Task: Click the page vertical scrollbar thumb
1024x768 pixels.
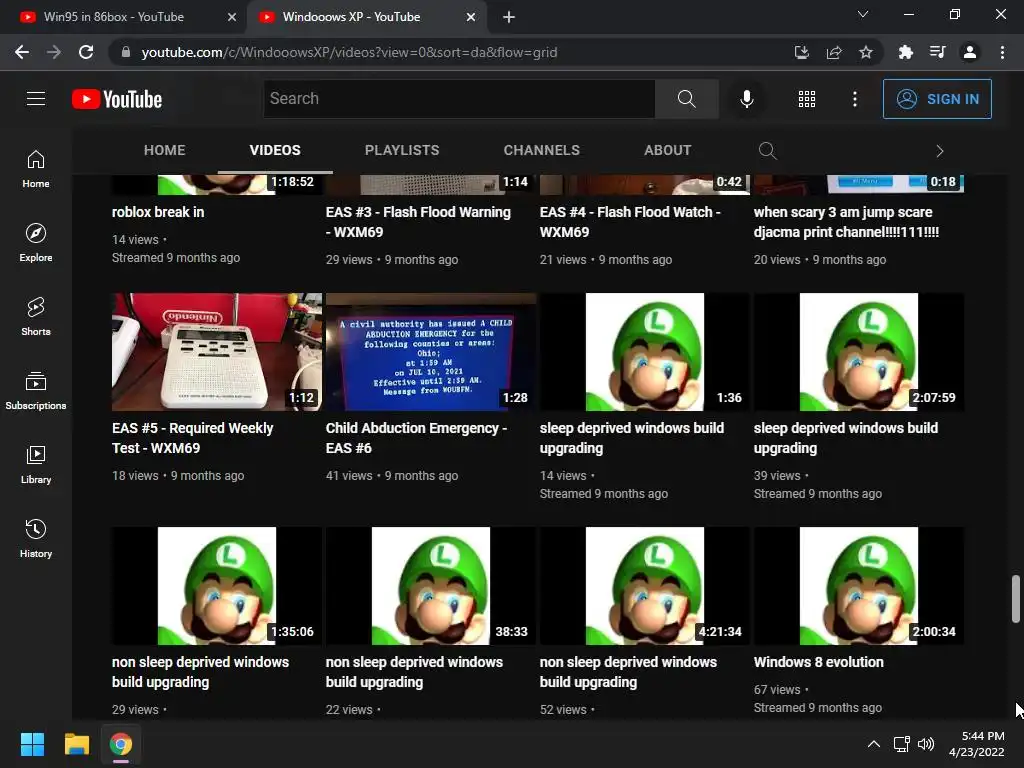Action: tap(1015, 599)
